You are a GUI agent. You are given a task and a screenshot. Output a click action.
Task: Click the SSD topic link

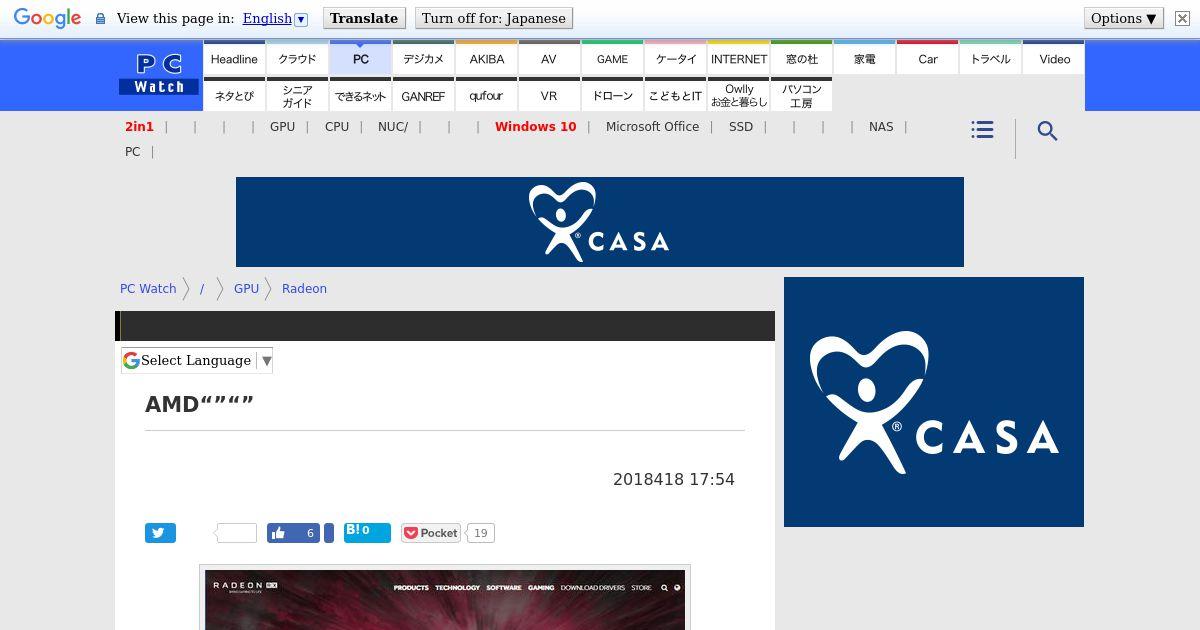[x=741, y=127]
